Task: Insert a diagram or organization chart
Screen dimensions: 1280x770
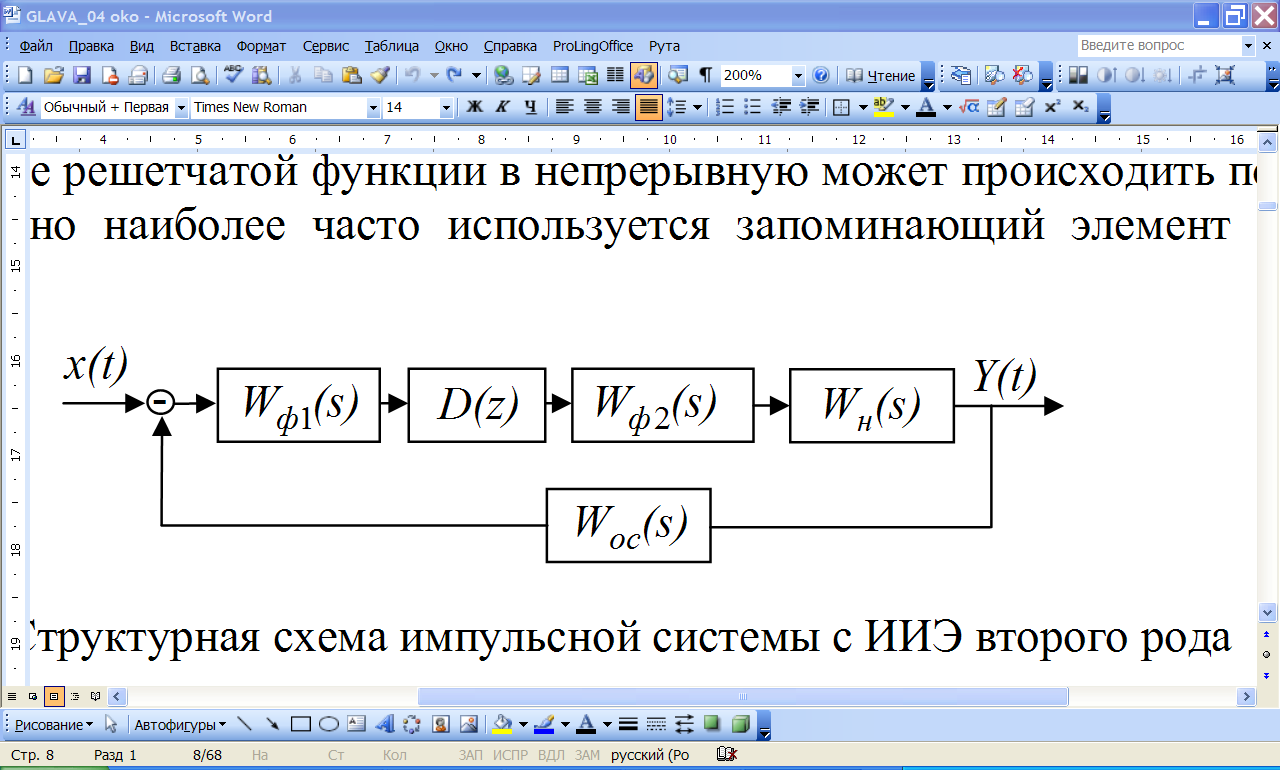Action: 412,724
